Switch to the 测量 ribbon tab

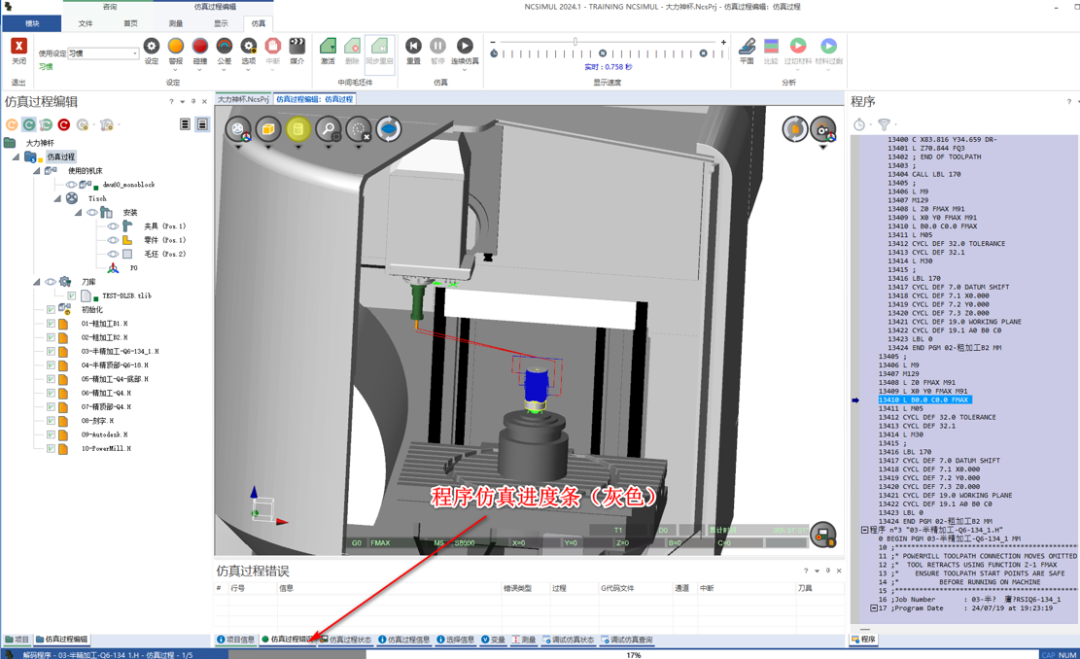[176, 23]
